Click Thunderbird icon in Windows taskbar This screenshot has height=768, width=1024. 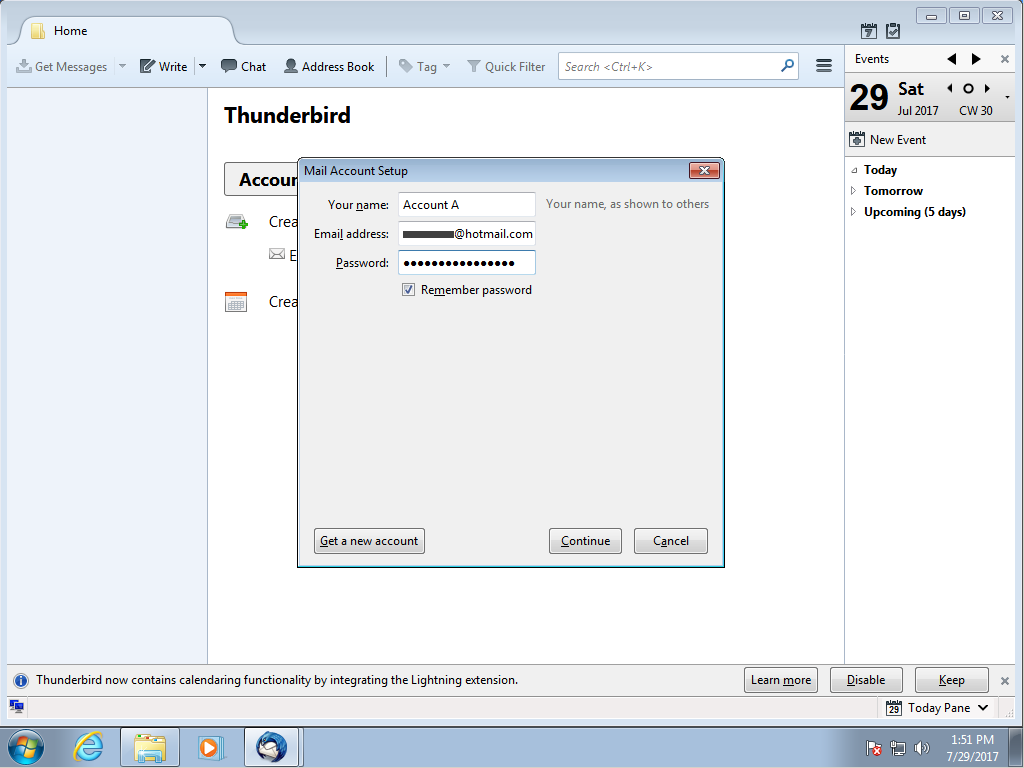(271, 747)
